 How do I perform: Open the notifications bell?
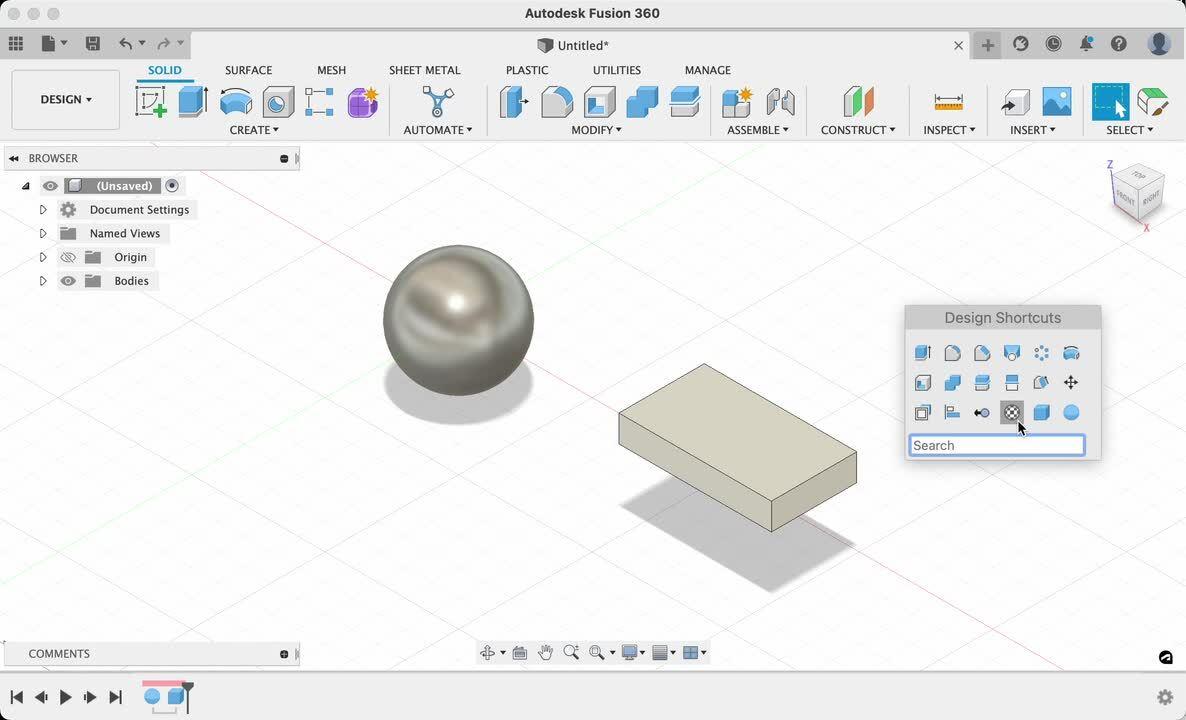pyautogui.click(x=1086, y=44)
